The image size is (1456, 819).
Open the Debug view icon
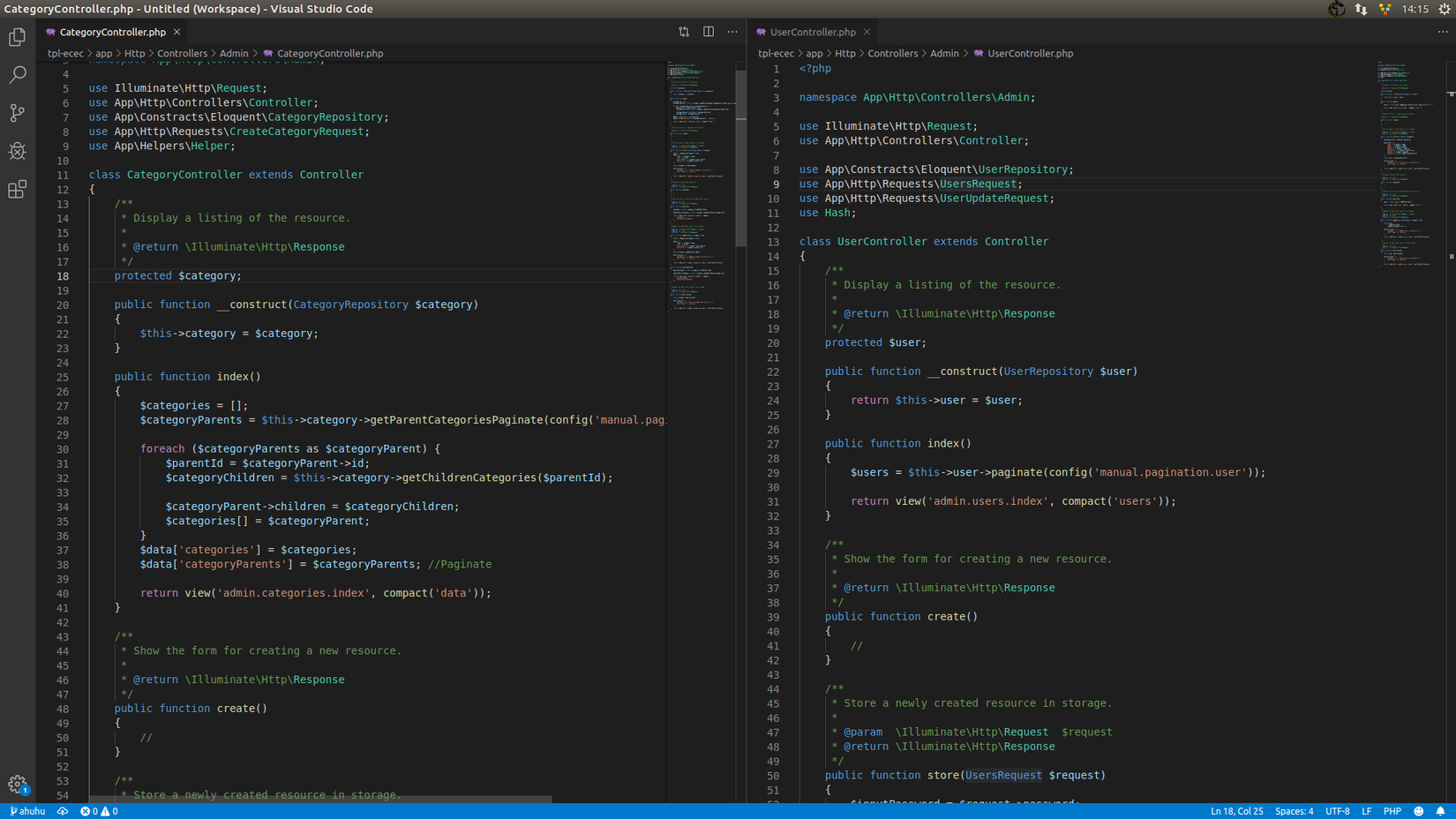click(18, 151)
